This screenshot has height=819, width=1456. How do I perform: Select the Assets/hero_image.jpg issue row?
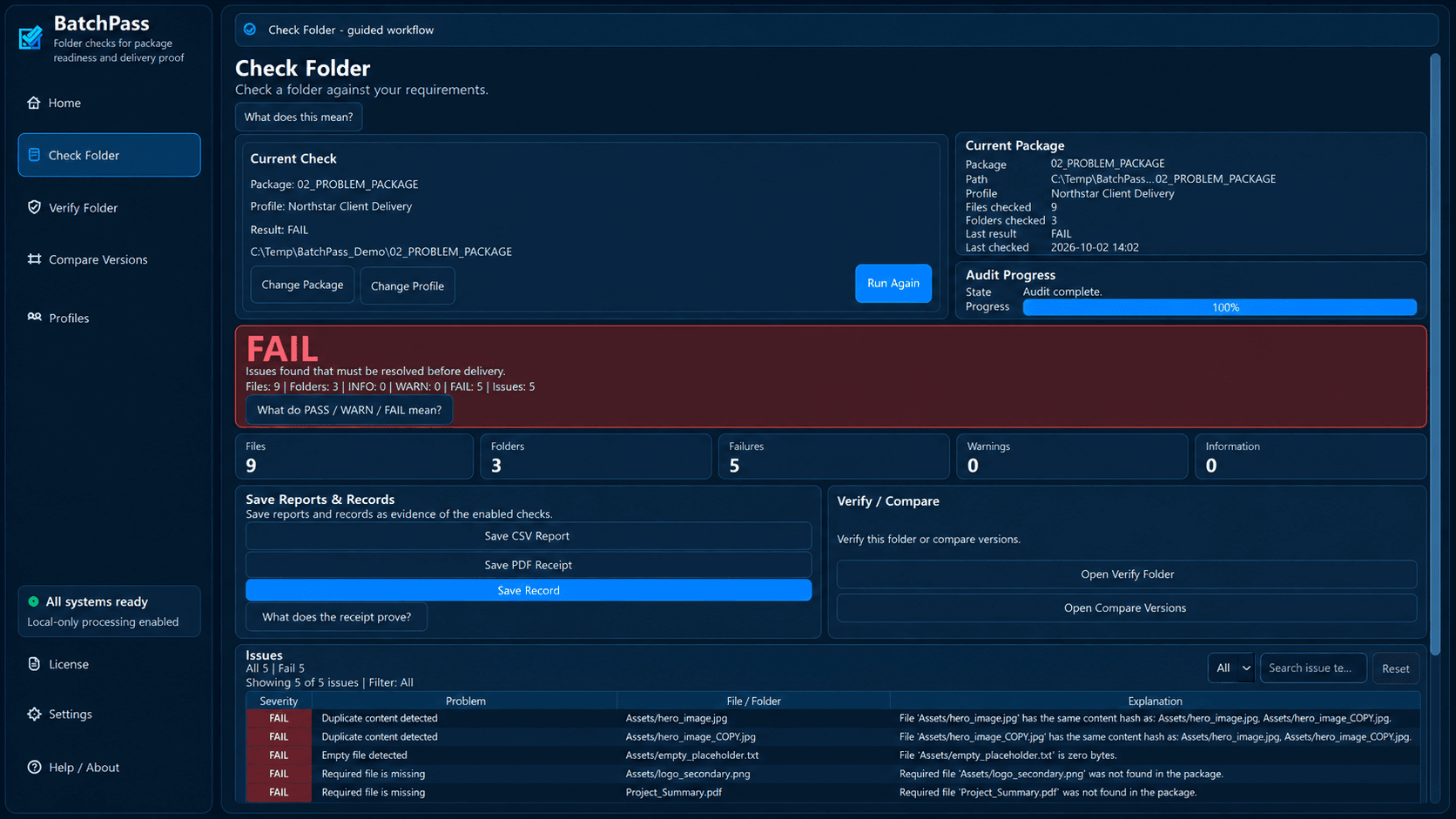point(832,718)
